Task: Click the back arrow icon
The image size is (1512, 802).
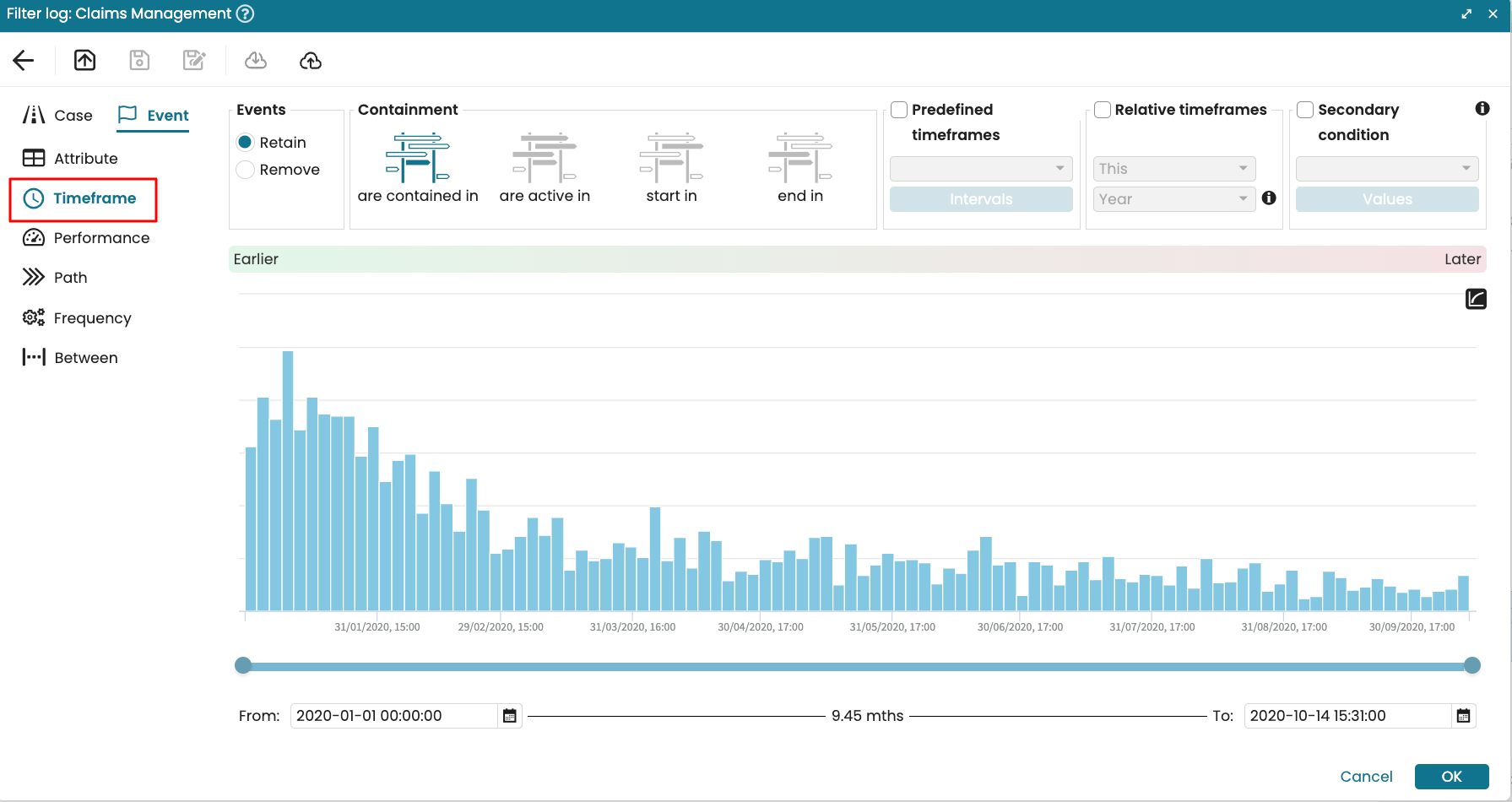Action: click(24, 60)
